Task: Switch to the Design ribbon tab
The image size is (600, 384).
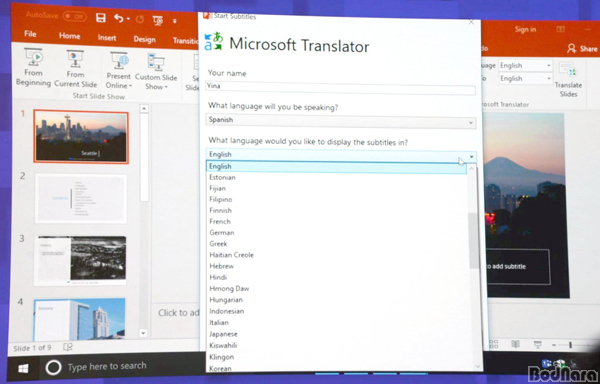Action: pos(144,39)
